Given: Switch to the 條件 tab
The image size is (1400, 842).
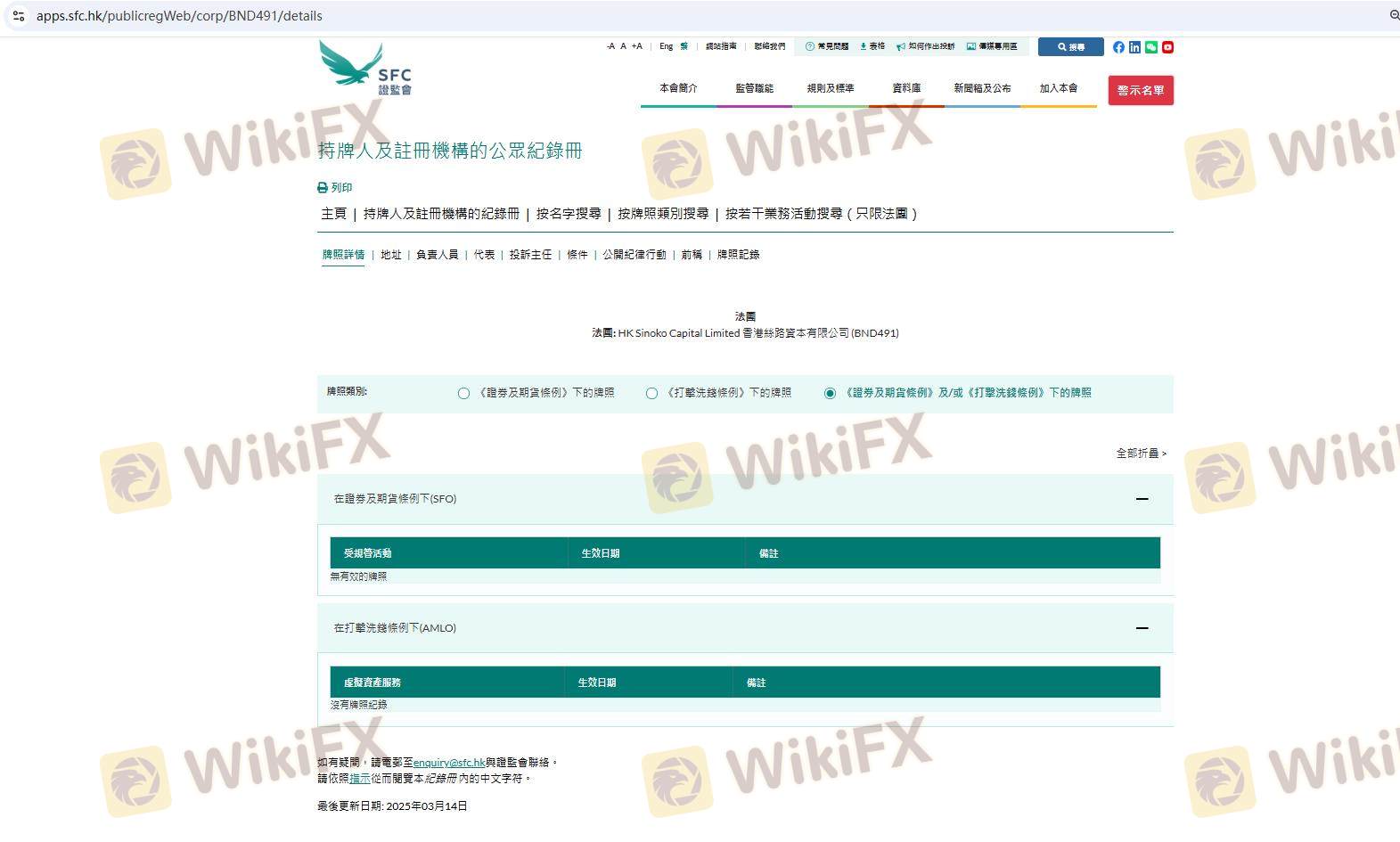Looking at the screenshot, I should [577, 255].
